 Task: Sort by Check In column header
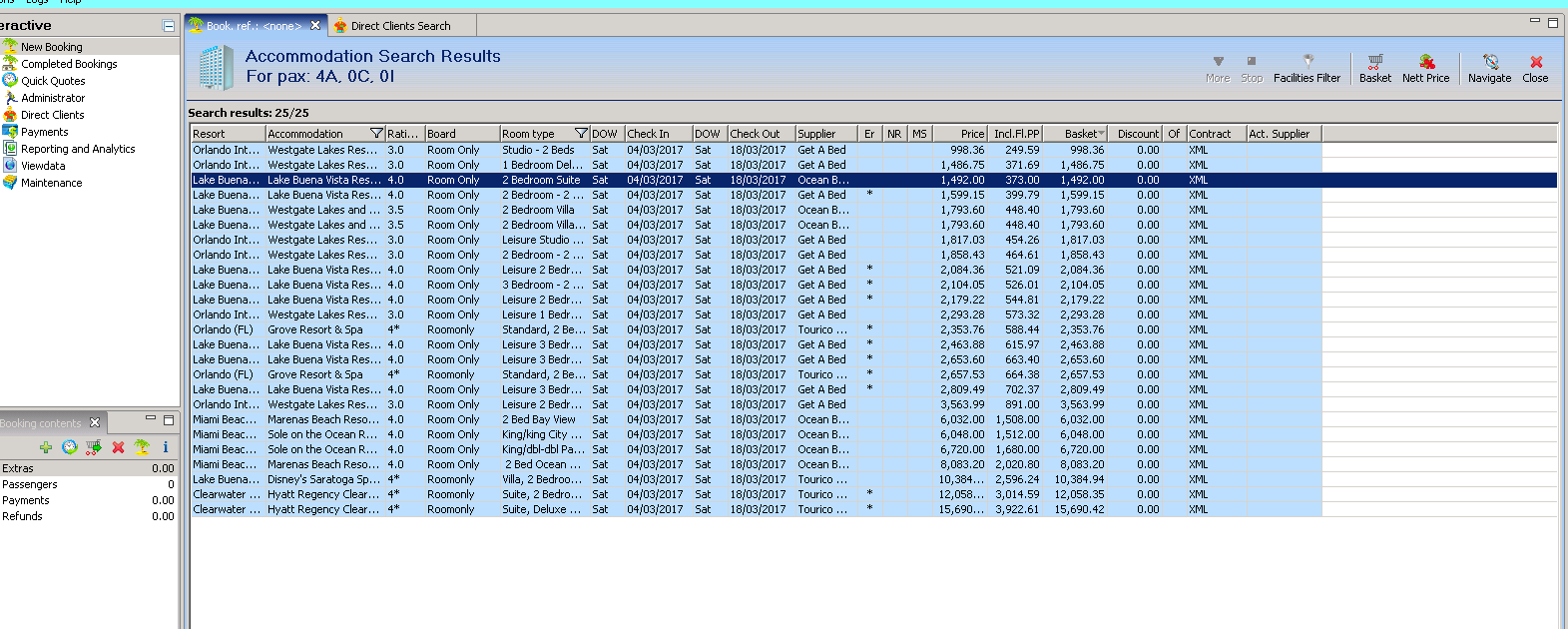click(658, 134)
